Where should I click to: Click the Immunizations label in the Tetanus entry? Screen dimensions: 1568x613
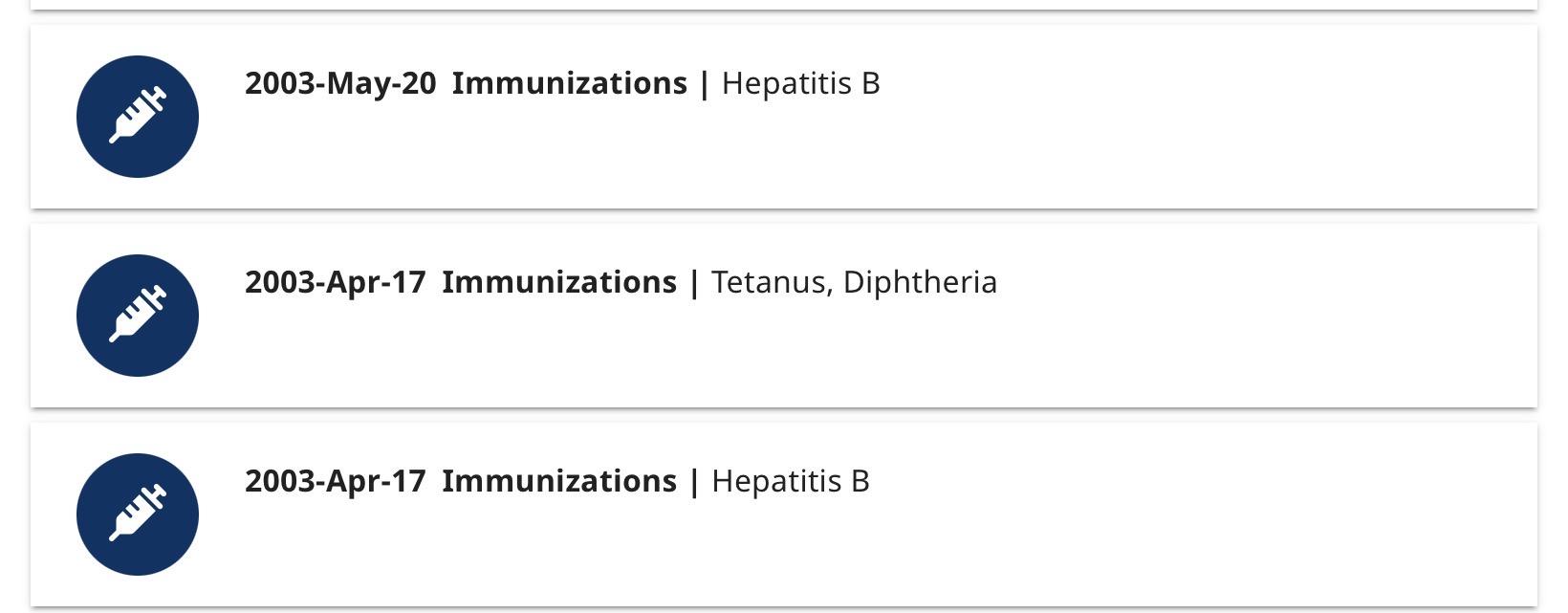pos(558,282)
